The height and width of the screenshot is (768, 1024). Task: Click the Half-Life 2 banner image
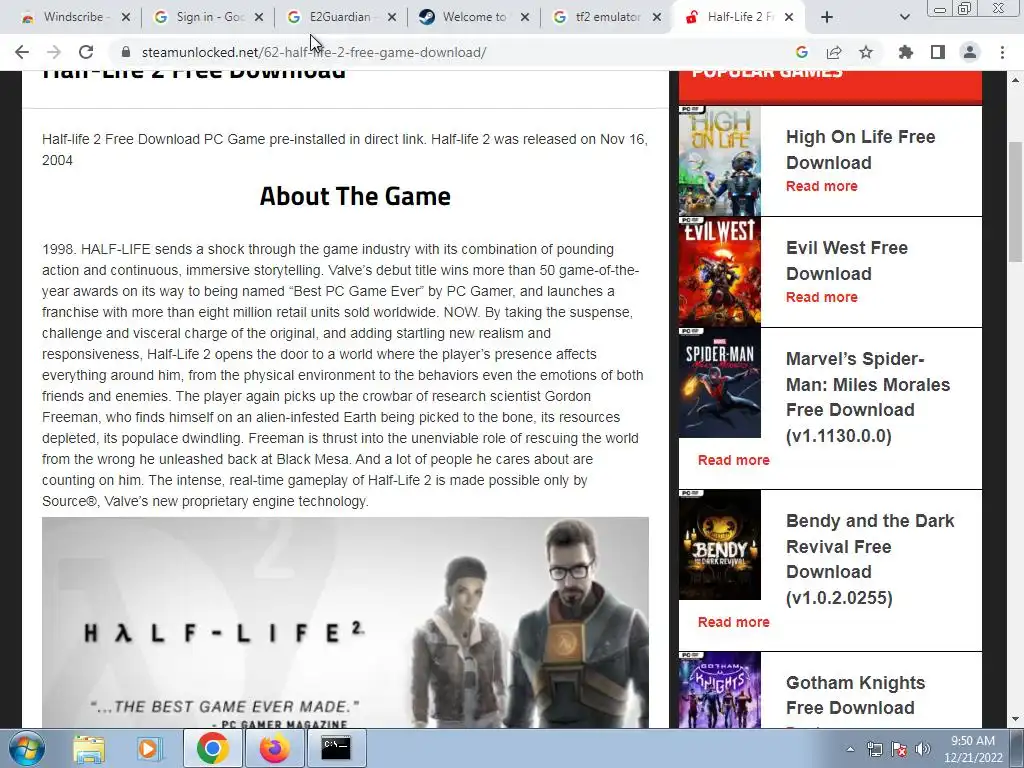[345, 622]
